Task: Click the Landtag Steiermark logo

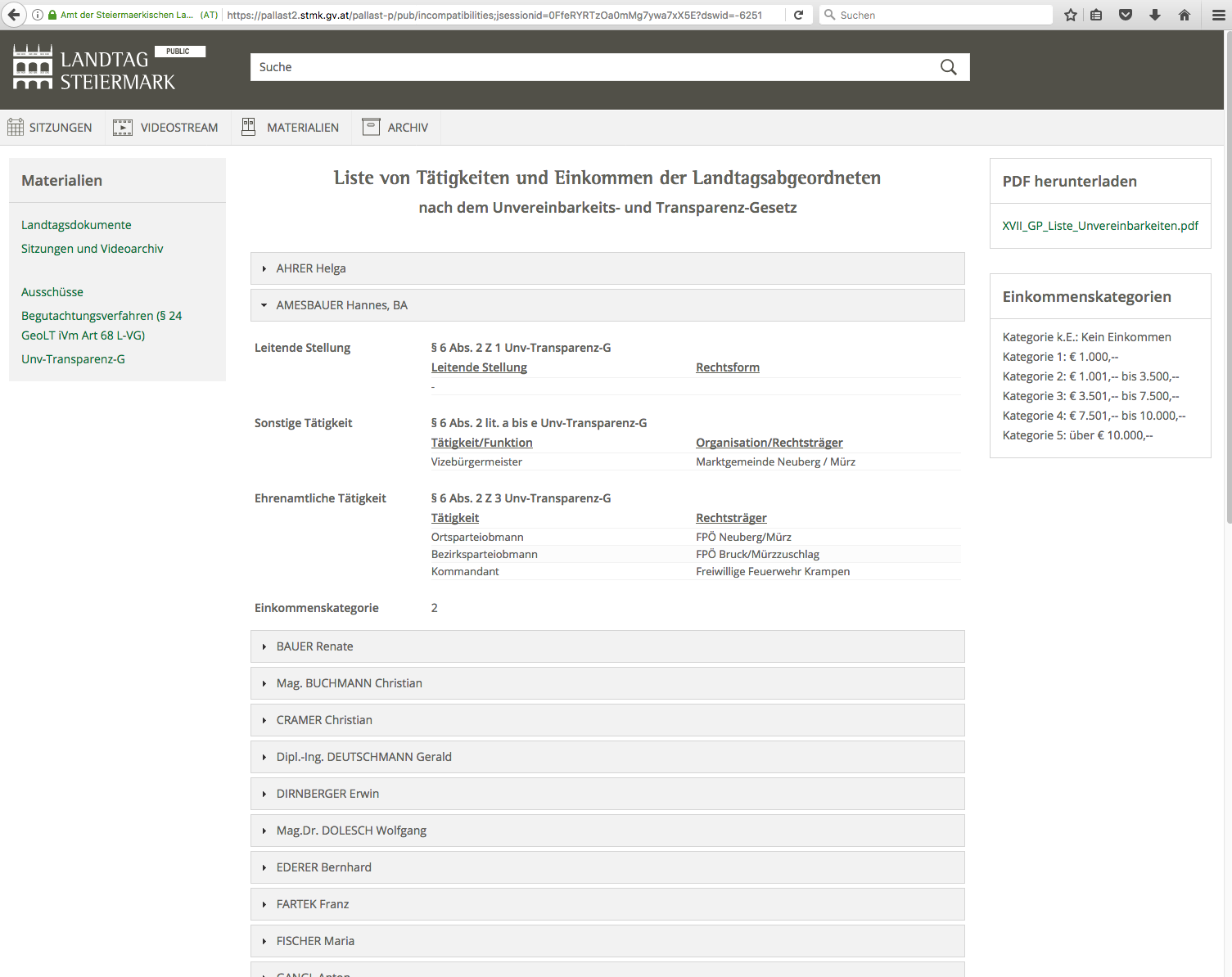Action: click(94, 68)
